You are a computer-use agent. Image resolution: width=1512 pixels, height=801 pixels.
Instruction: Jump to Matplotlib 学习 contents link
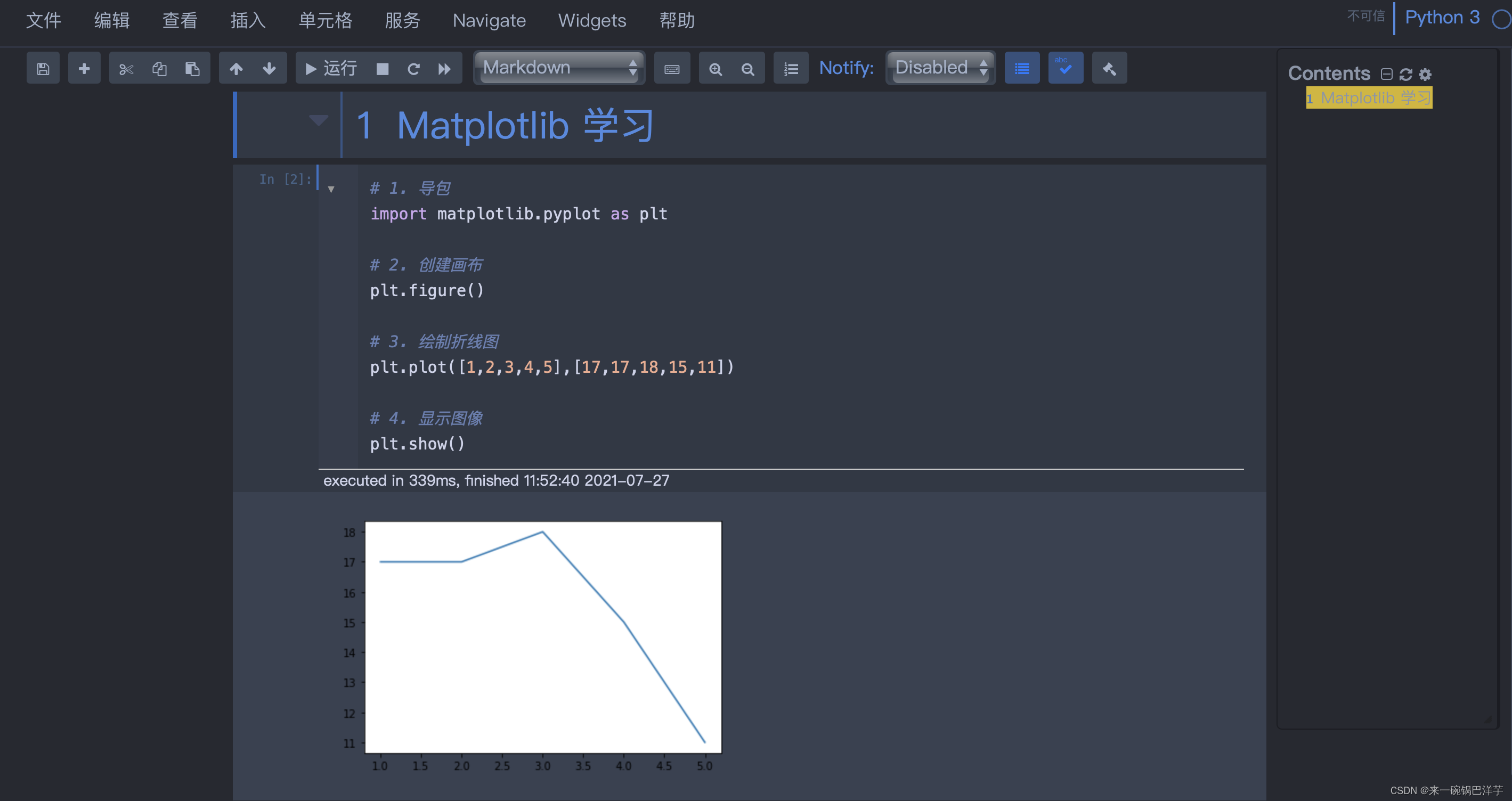1375,98
